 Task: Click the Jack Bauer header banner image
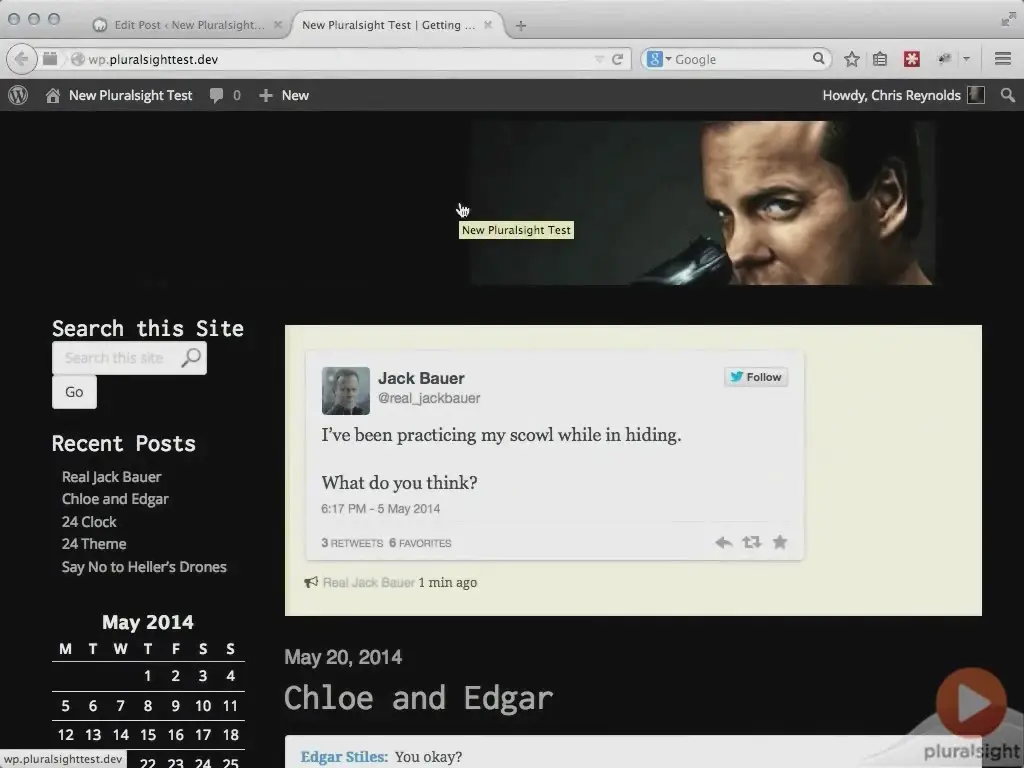703,202
